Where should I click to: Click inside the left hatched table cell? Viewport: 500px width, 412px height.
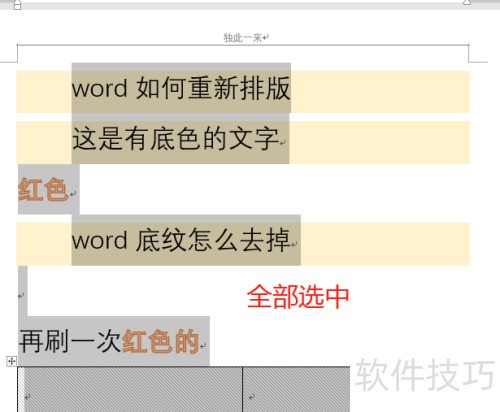click(x=130, y=389)
